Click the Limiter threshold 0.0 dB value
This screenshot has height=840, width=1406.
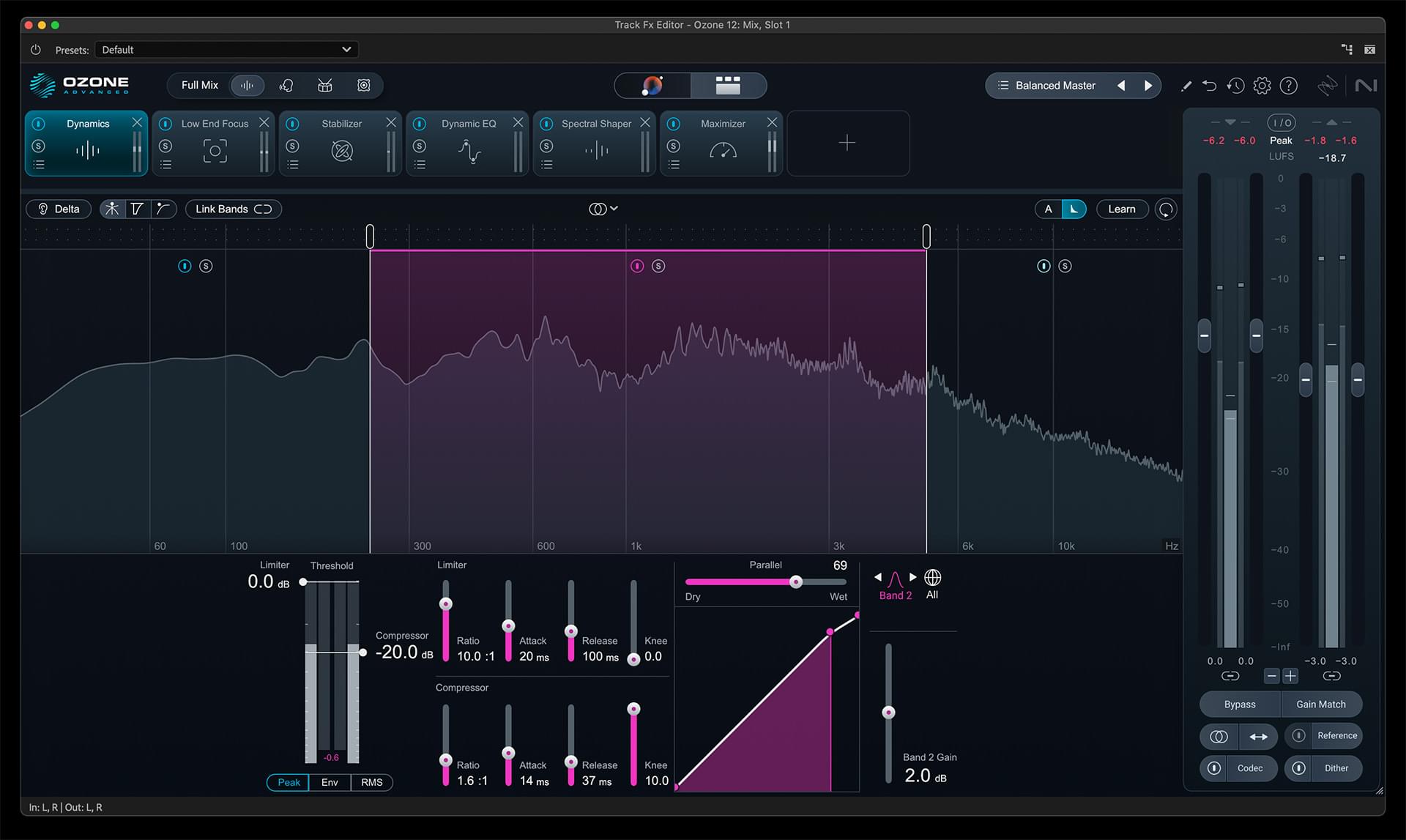[x=269, y=581]
